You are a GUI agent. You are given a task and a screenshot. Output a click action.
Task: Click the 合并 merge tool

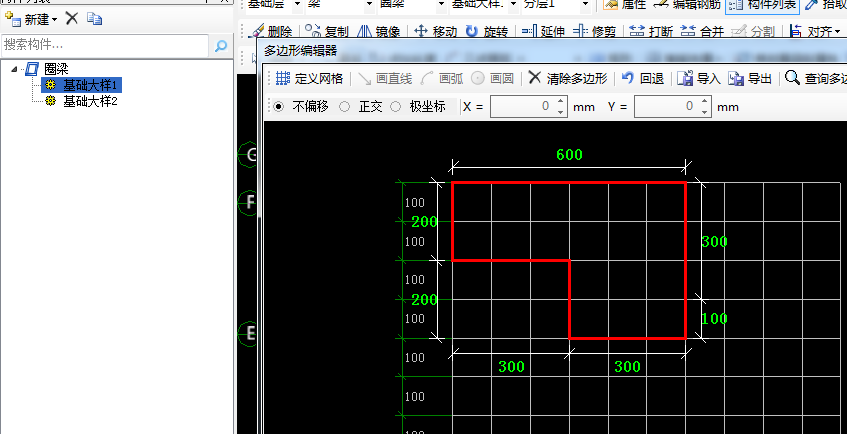tap(702, 31)
